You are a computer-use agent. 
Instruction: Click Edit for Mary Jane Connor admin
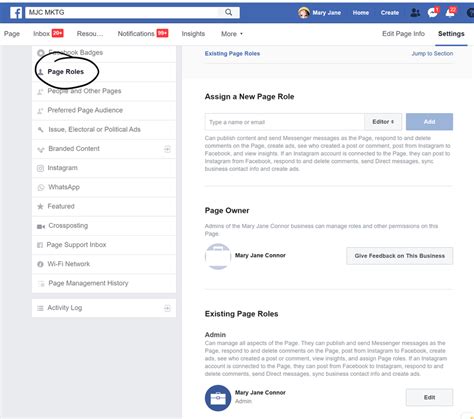[x=429, y=397]
